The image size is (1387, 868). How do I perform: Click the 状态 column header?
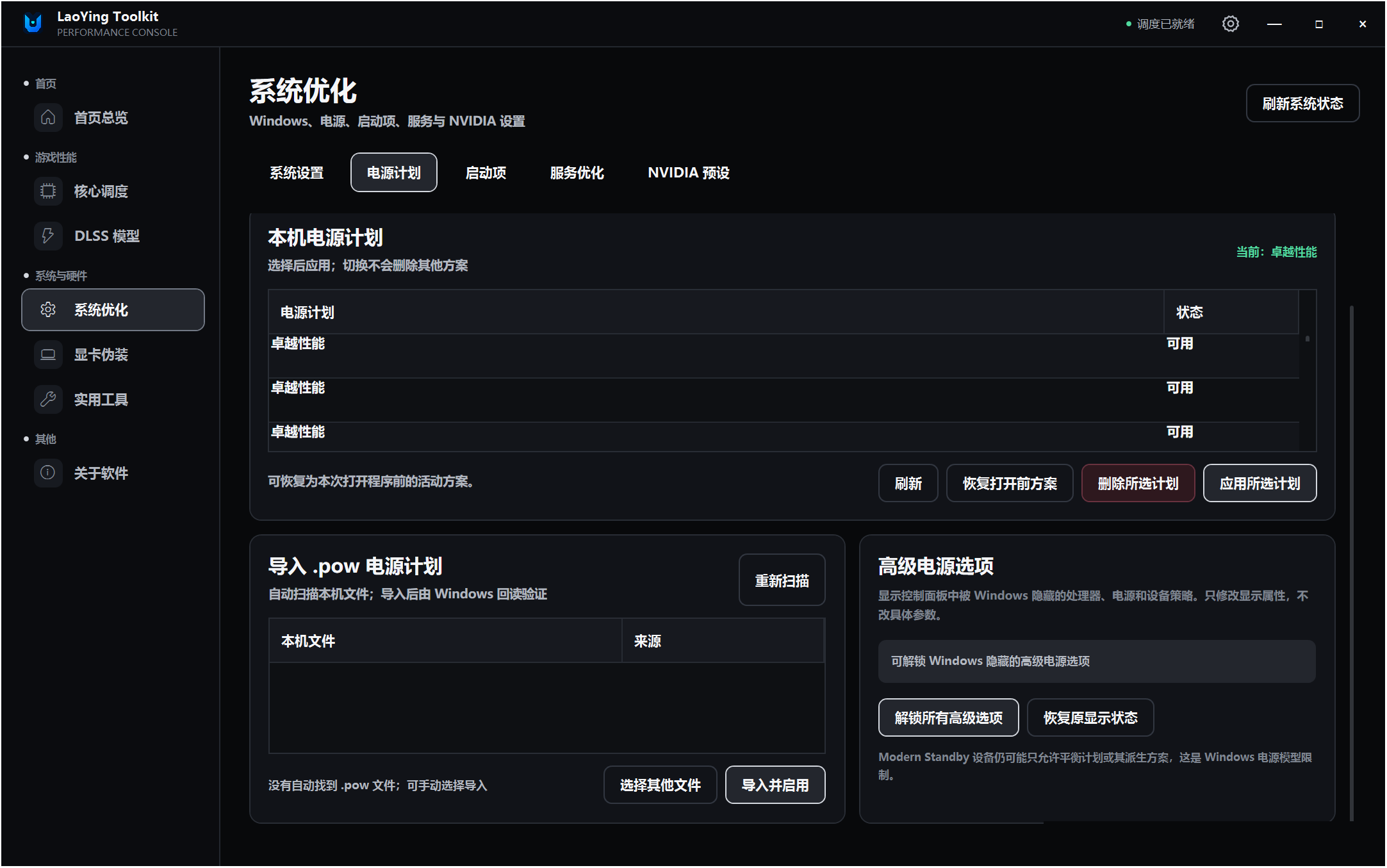point(1231,312)
